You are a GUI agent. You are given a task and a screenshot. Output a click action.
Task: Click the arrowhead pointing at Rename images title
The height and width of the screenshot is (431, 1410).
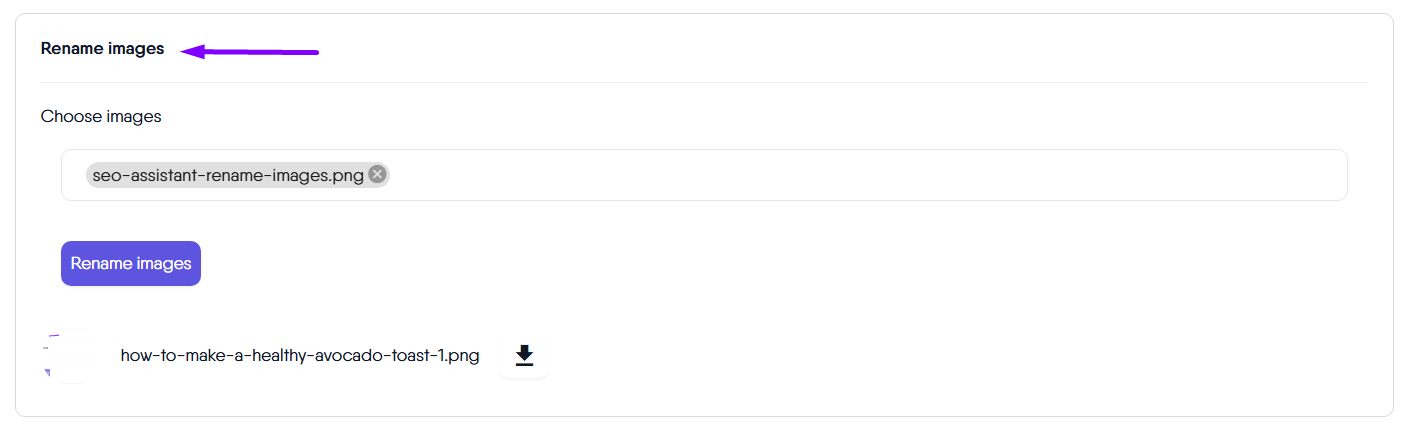pos(192,51)
